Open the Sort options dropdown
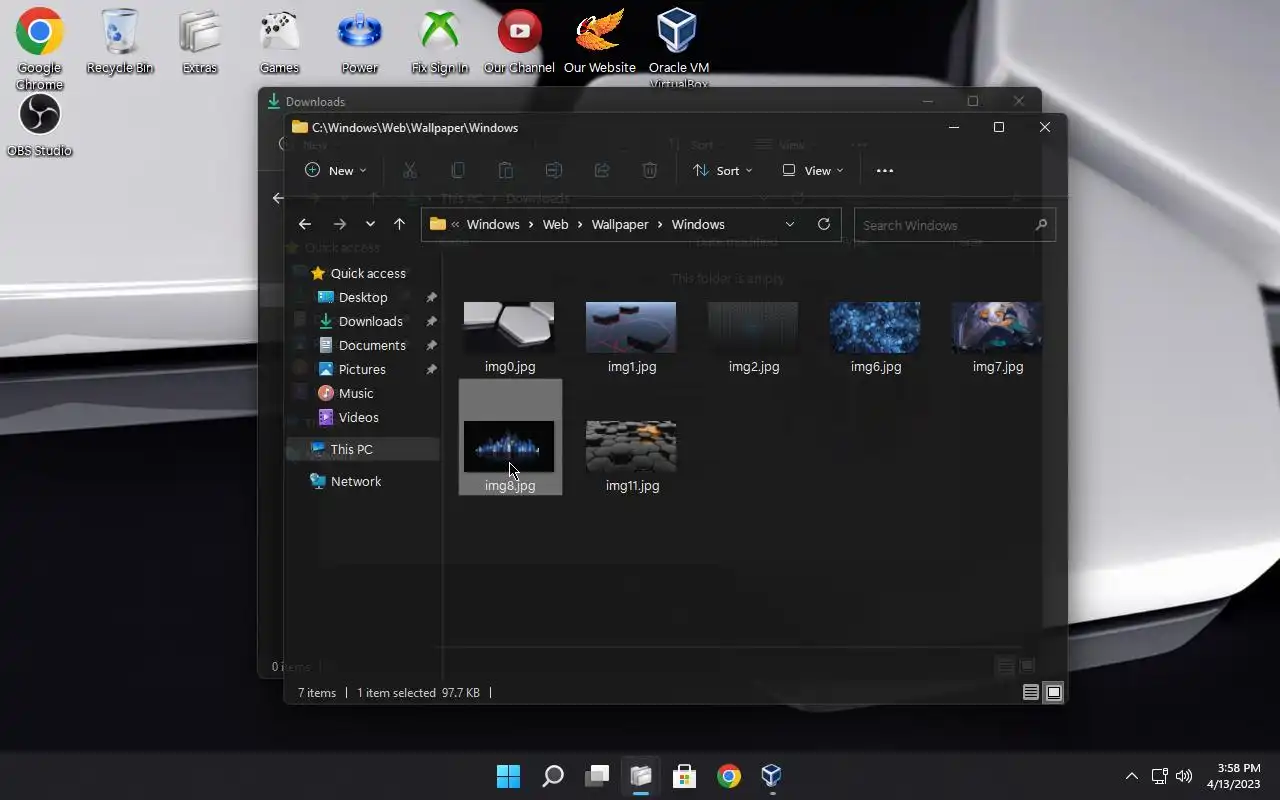This screenshot has height=800, width=1280. pyautogui.click(x=723, y=171)
